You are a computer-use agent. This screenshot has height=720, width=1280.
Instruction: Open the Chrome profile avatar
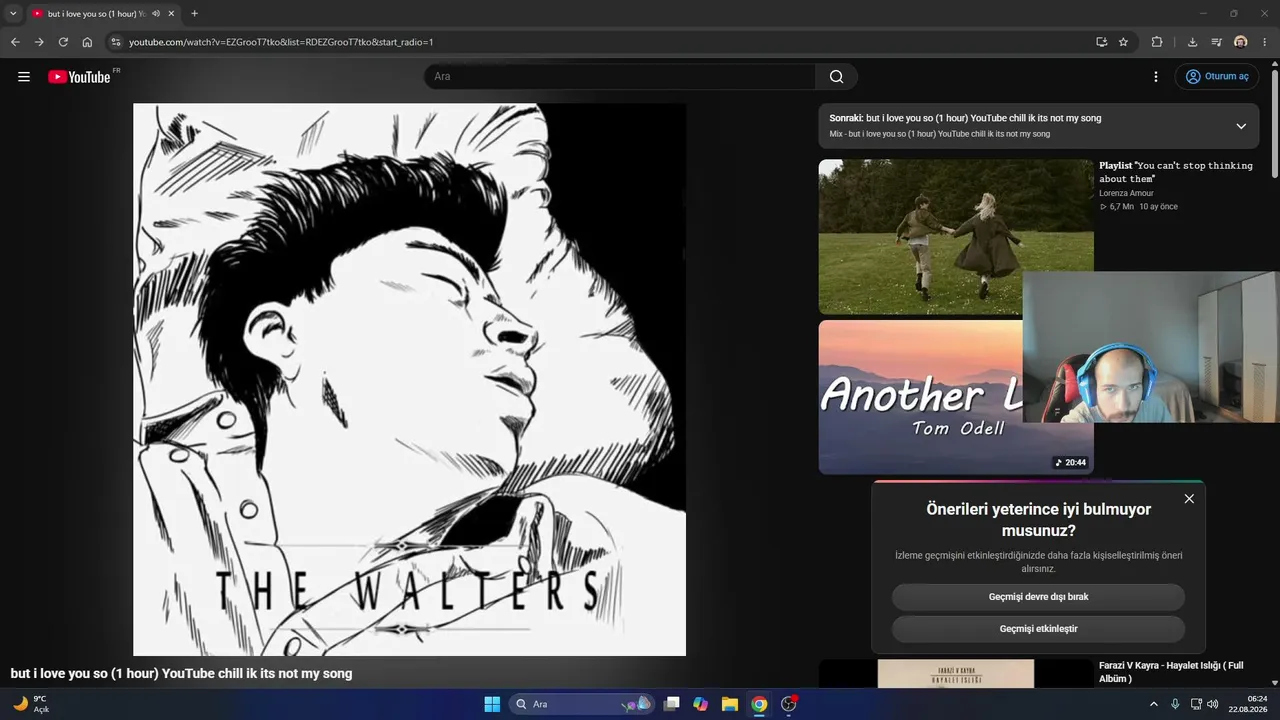pos(1241,42)
